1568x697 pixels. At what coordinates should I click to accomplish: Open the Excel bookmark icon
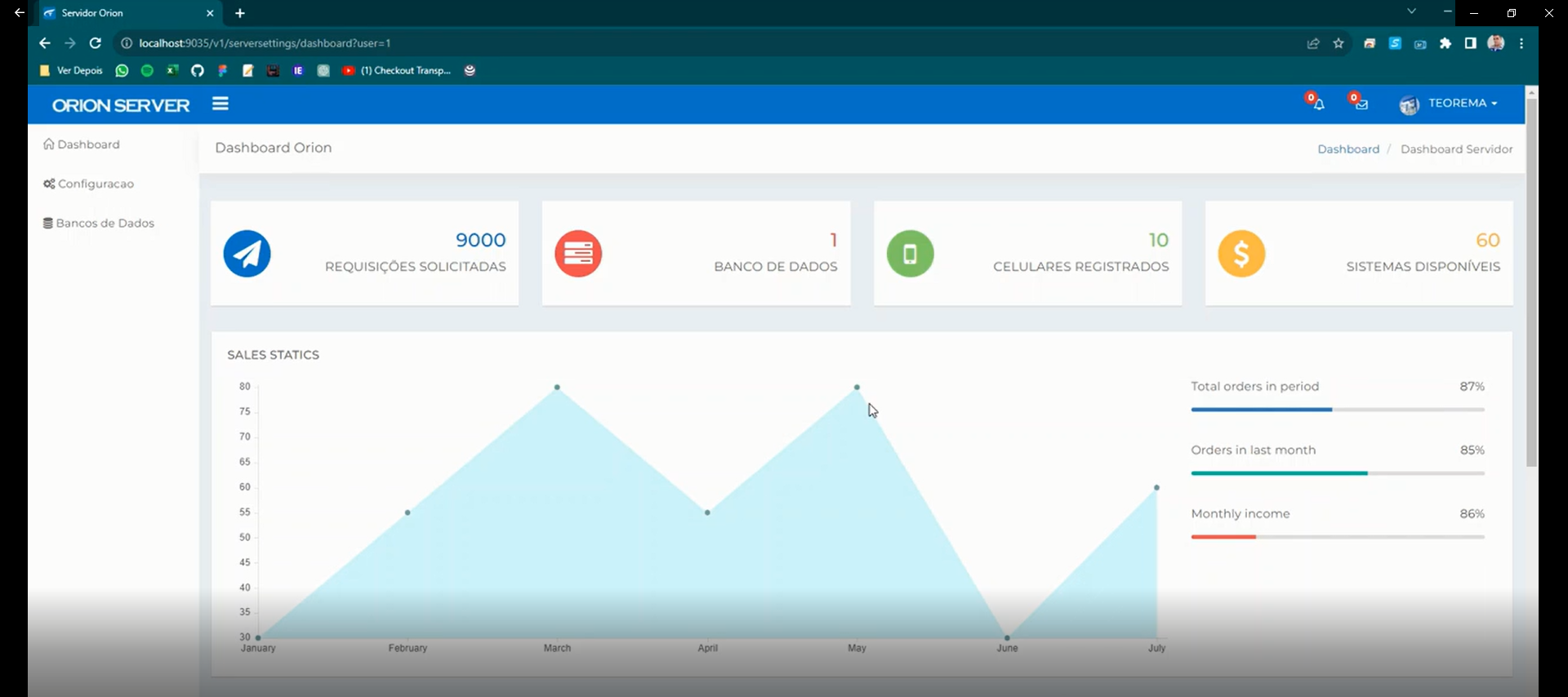click(172, 71)
